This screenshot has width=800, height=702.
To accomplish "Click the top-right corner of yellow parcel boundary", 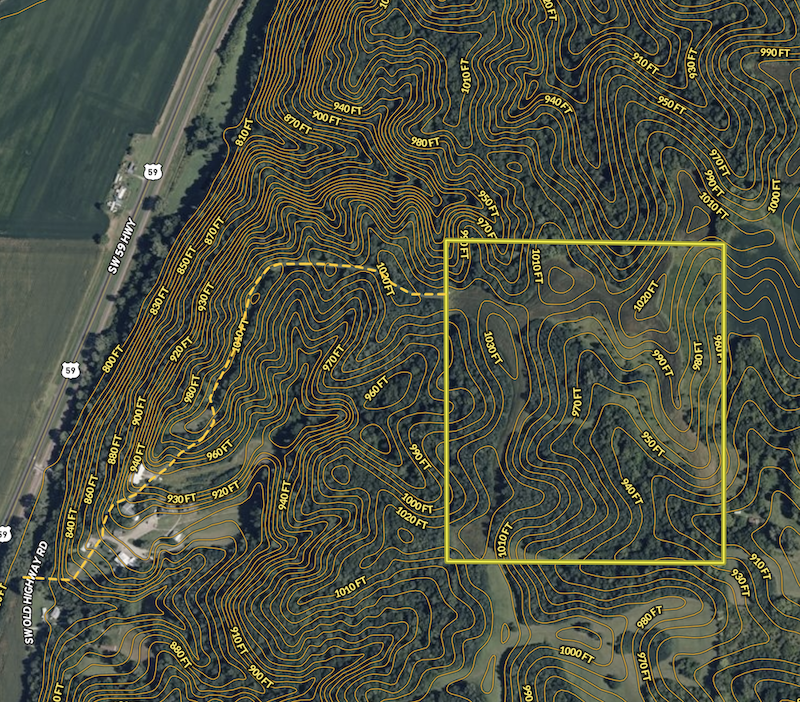I will pos(723,242).
